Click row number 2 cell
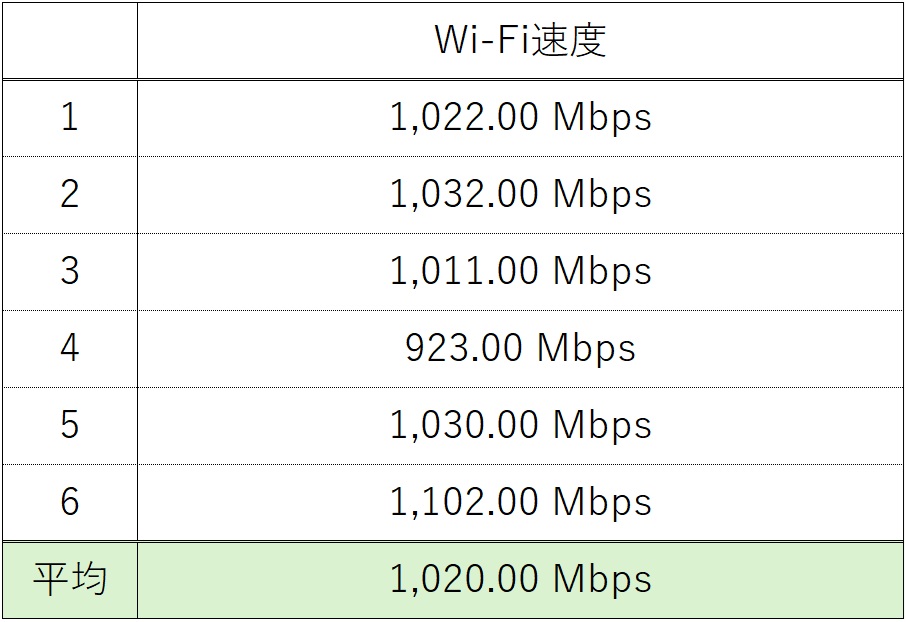Image resolution: width=906 pixels, height=622 pixels. coord(69,194)
